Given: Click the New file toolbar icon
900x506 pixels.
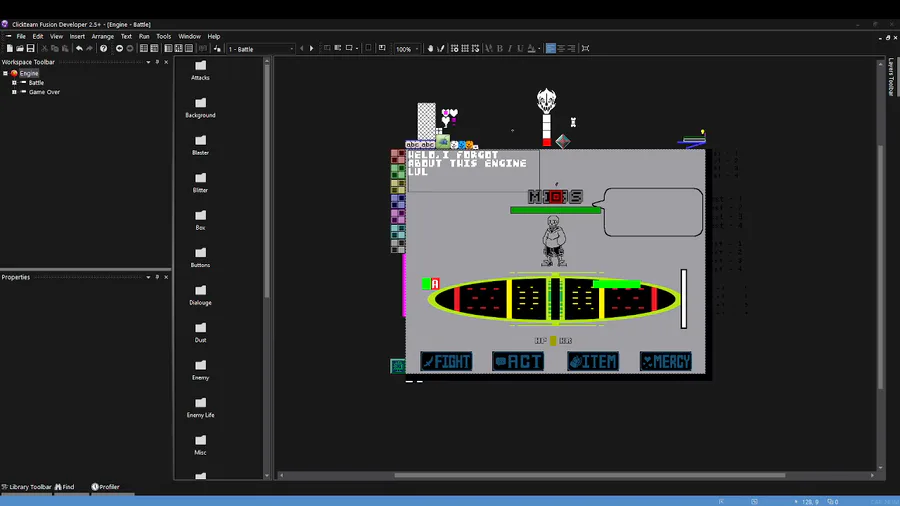Looking at the screenshot, I should [x=10, y=49].
